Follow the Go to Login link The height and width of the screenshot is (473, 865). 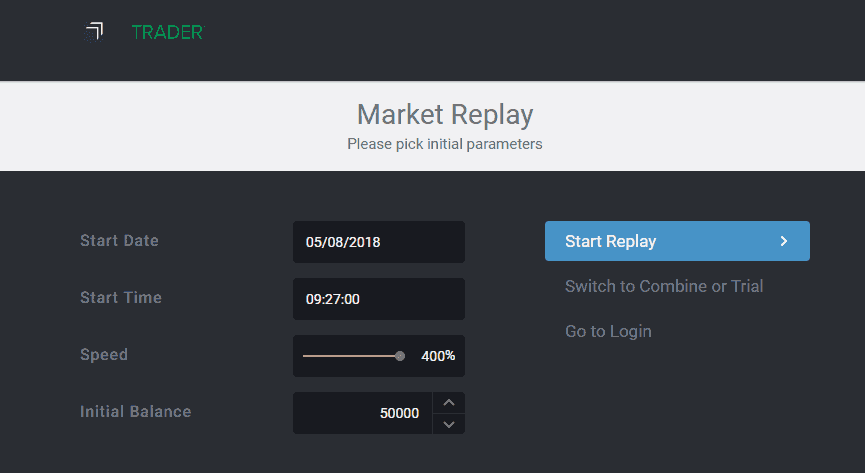click(608, 331)
